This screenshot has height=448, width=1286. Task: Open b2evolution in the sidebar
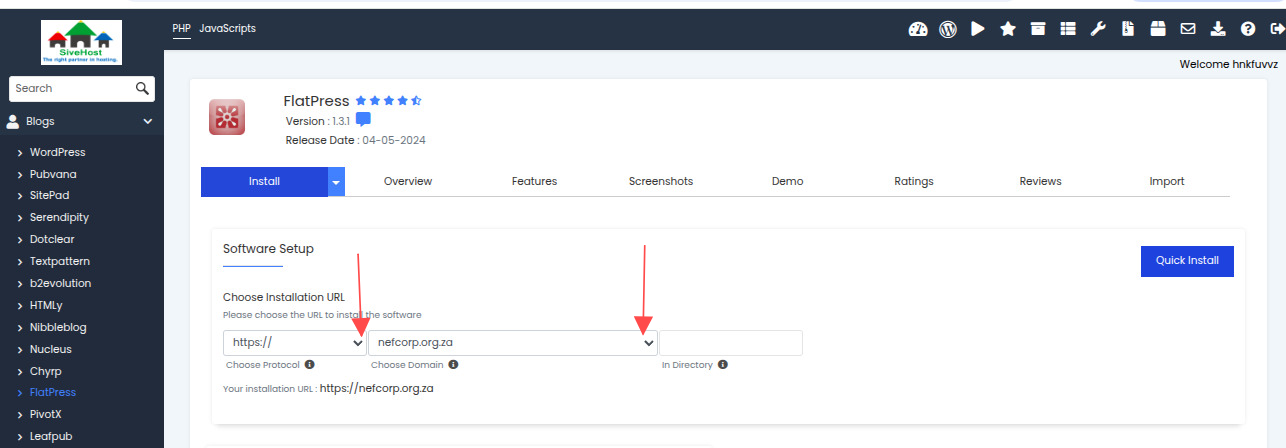[60, 283]
